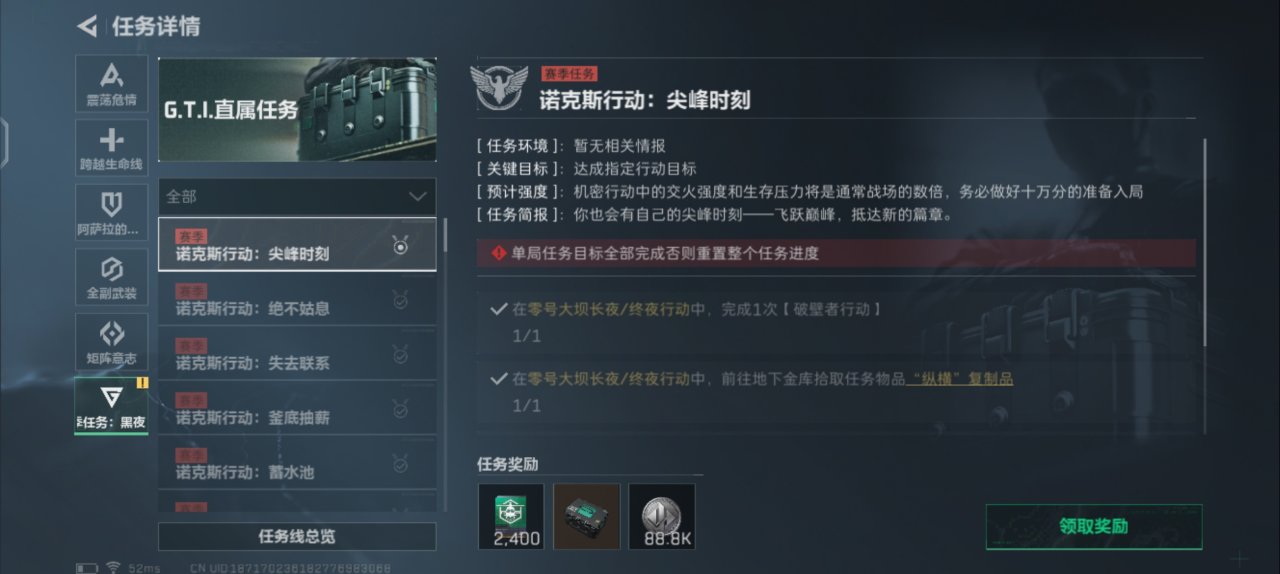Screen dimensions: 1280x574
Task: Click the medal status icon on 尖峰时刻
Action: pyautogui.click(x=401, y=245)
